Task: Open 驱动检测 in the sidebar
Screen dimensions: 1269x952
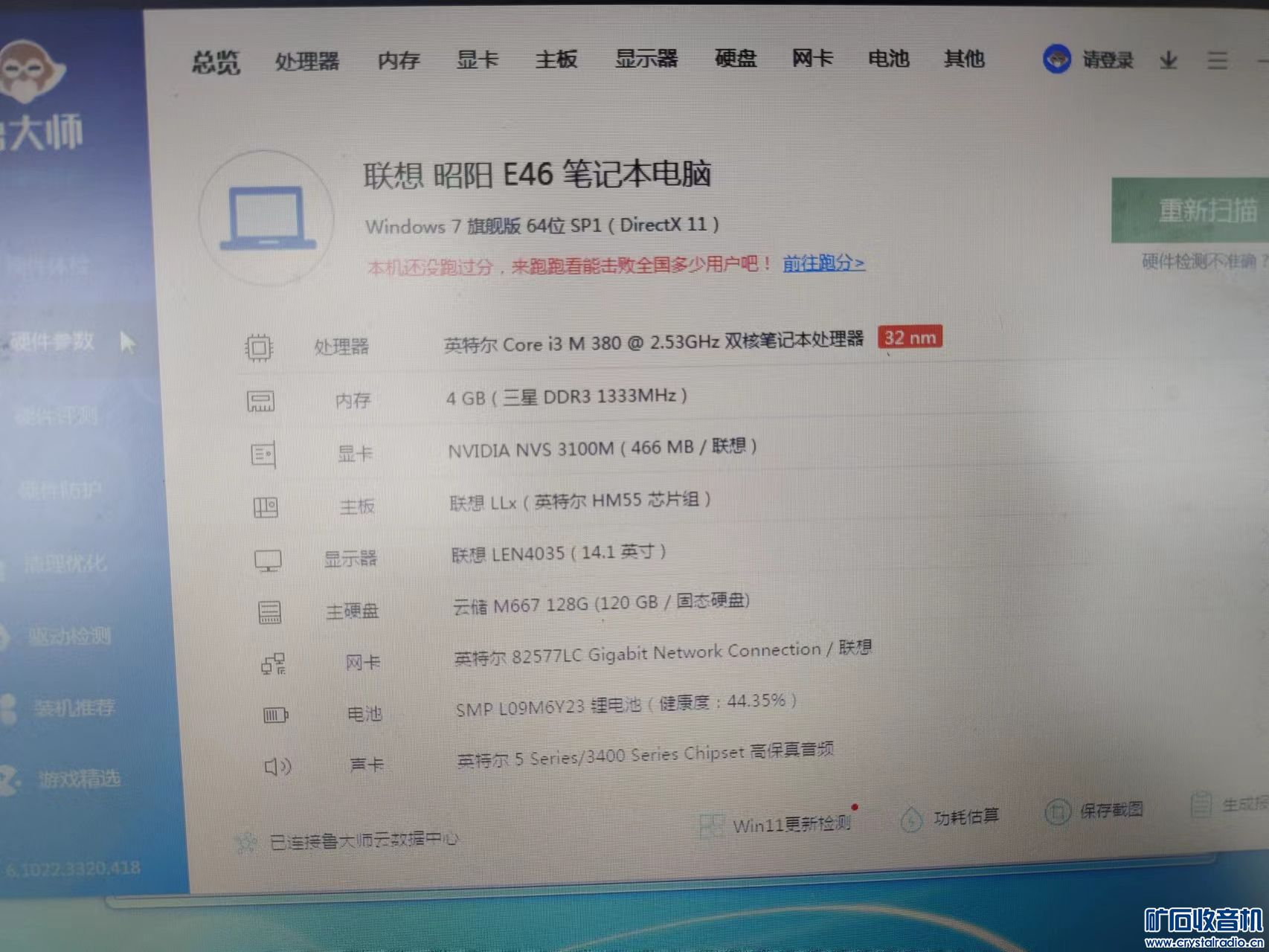Action: [68, 636]
